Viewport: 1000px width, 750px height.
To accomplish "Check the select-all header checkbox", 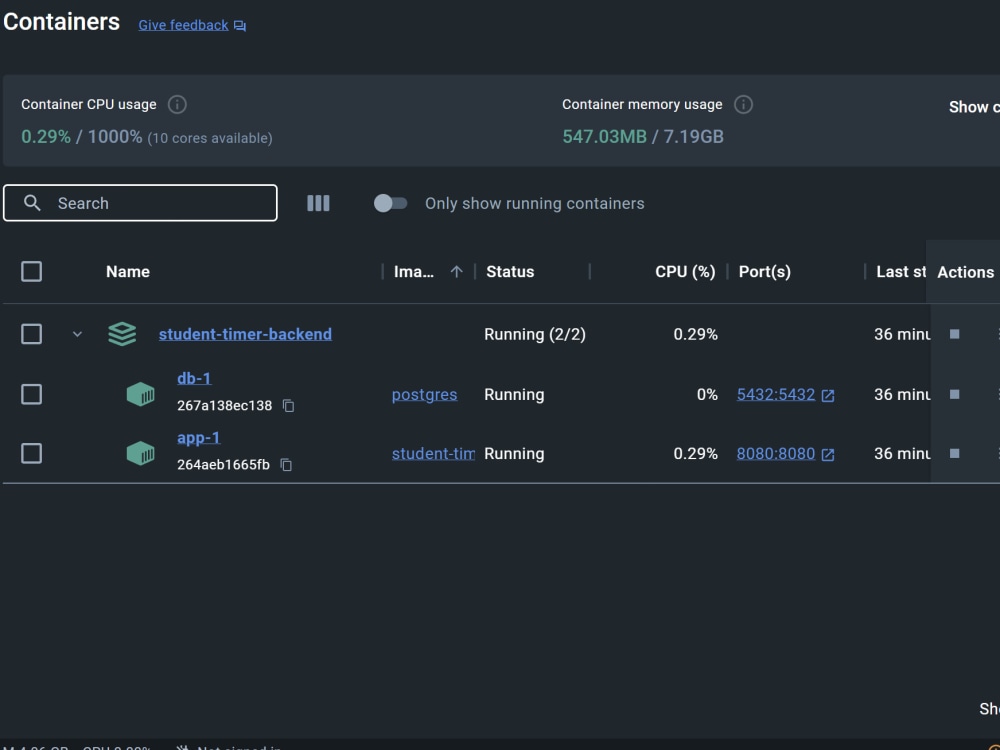I will pos(31,272).
